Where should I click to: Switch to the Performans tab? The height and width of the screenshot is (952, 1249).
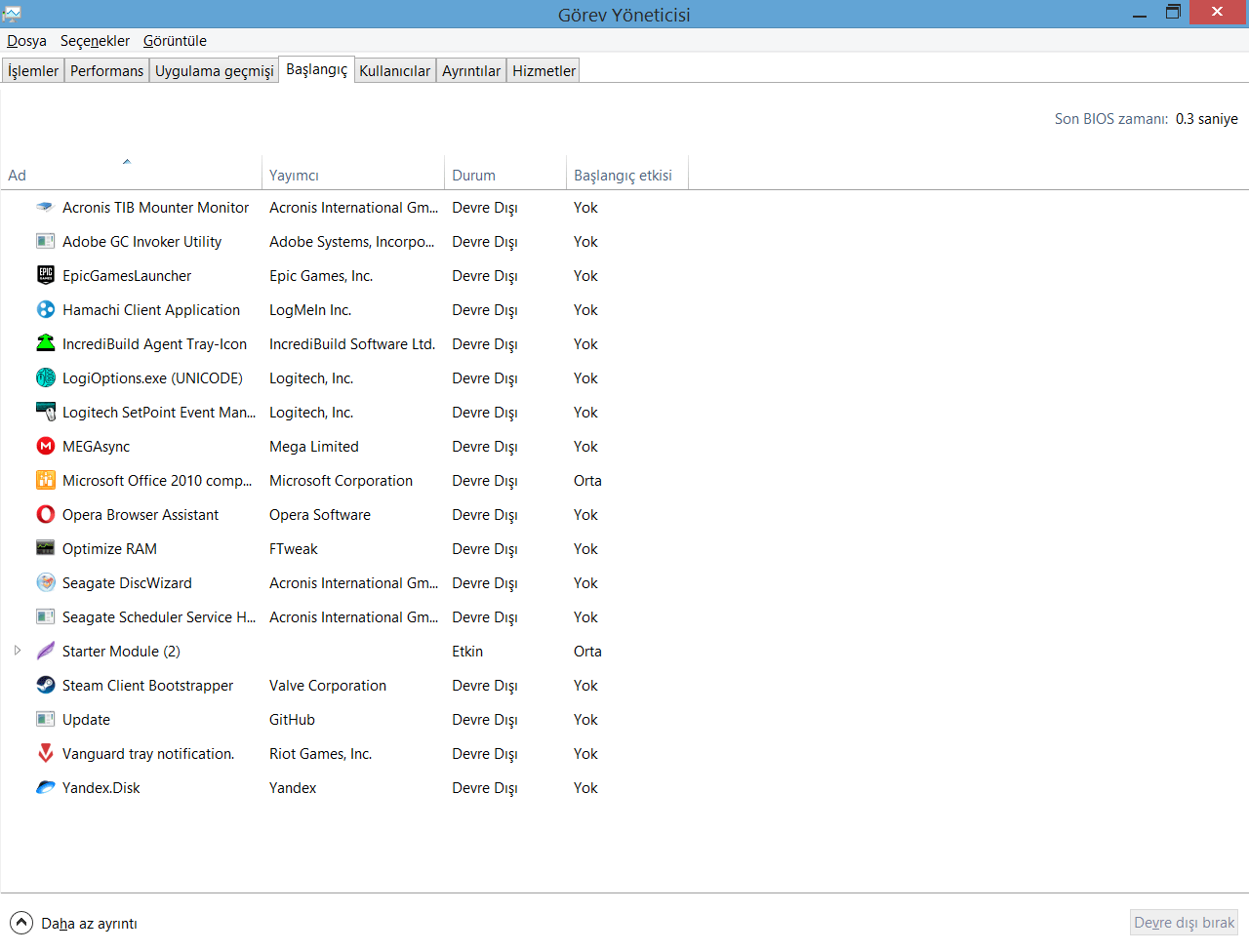pos(106,71)
